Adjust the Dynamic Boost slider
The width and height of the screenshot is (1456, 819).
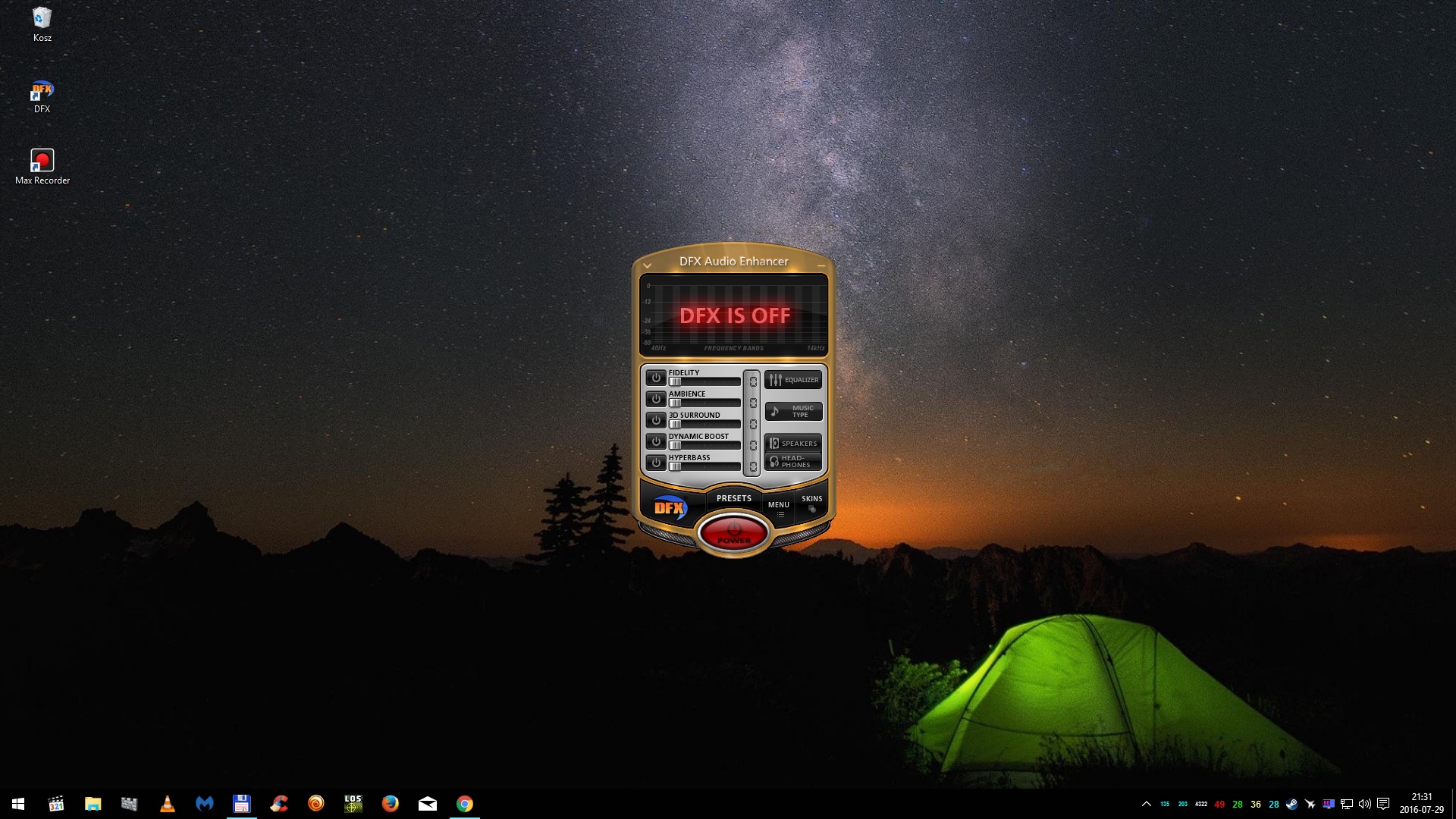click(x=704, y=445)
